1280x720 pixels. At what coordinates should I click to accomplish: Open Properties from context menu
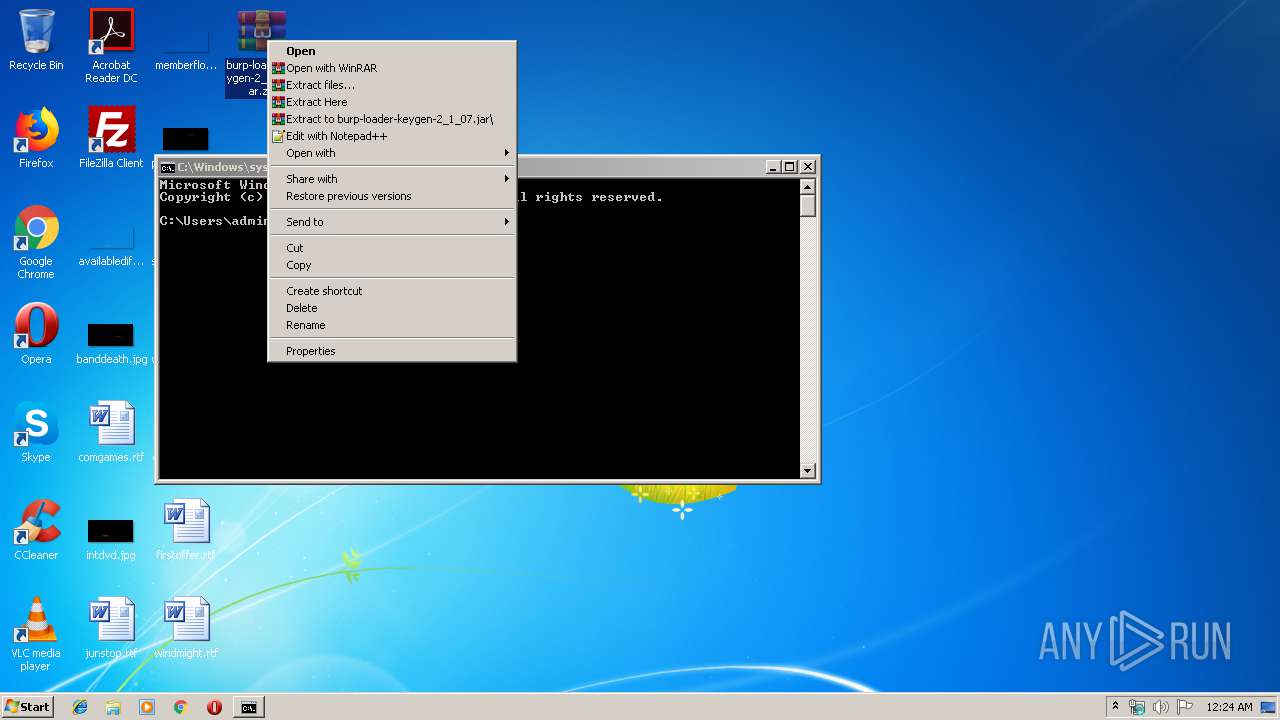[x=392, y=351]
